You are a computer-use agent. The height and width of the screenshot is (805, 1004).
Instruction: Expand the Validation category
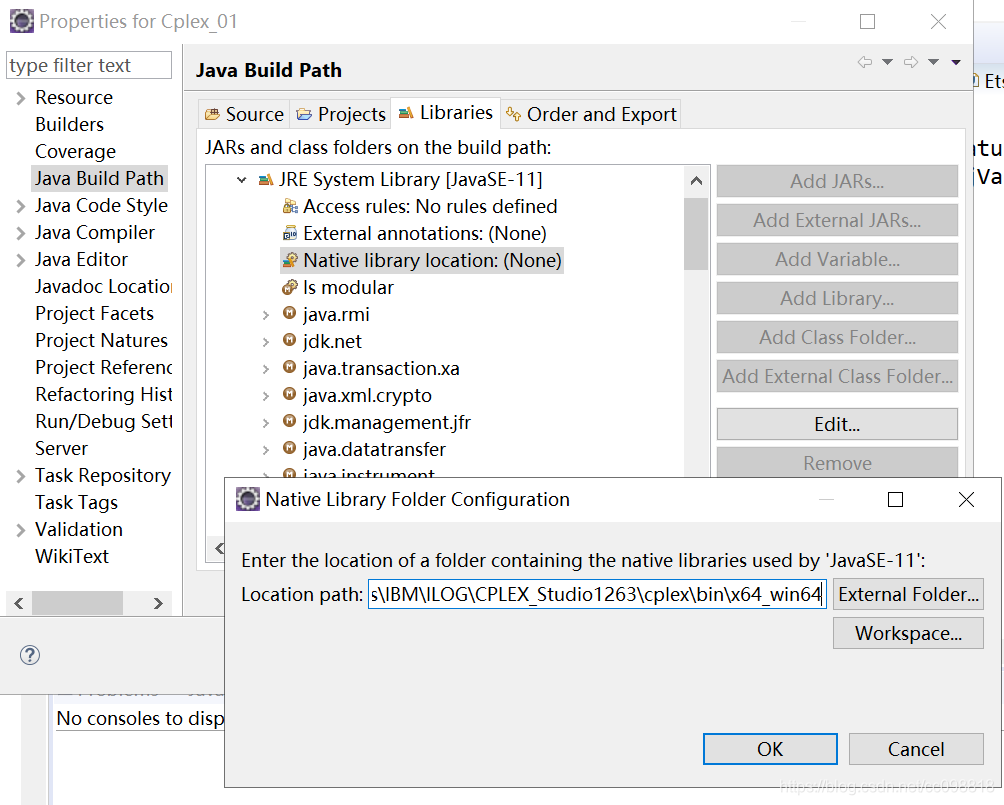click(x=20, y=530)
